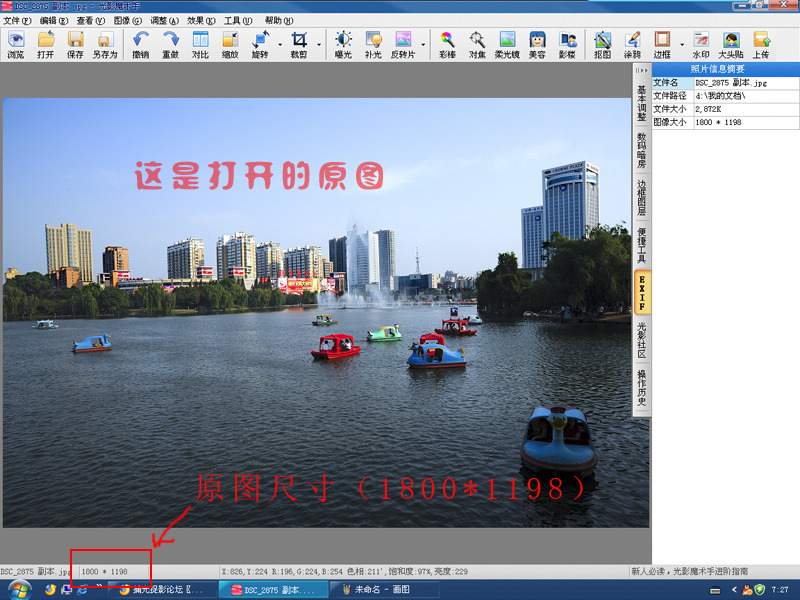Image resolution: width=800 pixels, height=600 pixels.
Task: Click the 抠图 (Cutout) icon
Action: click(602, 44)
